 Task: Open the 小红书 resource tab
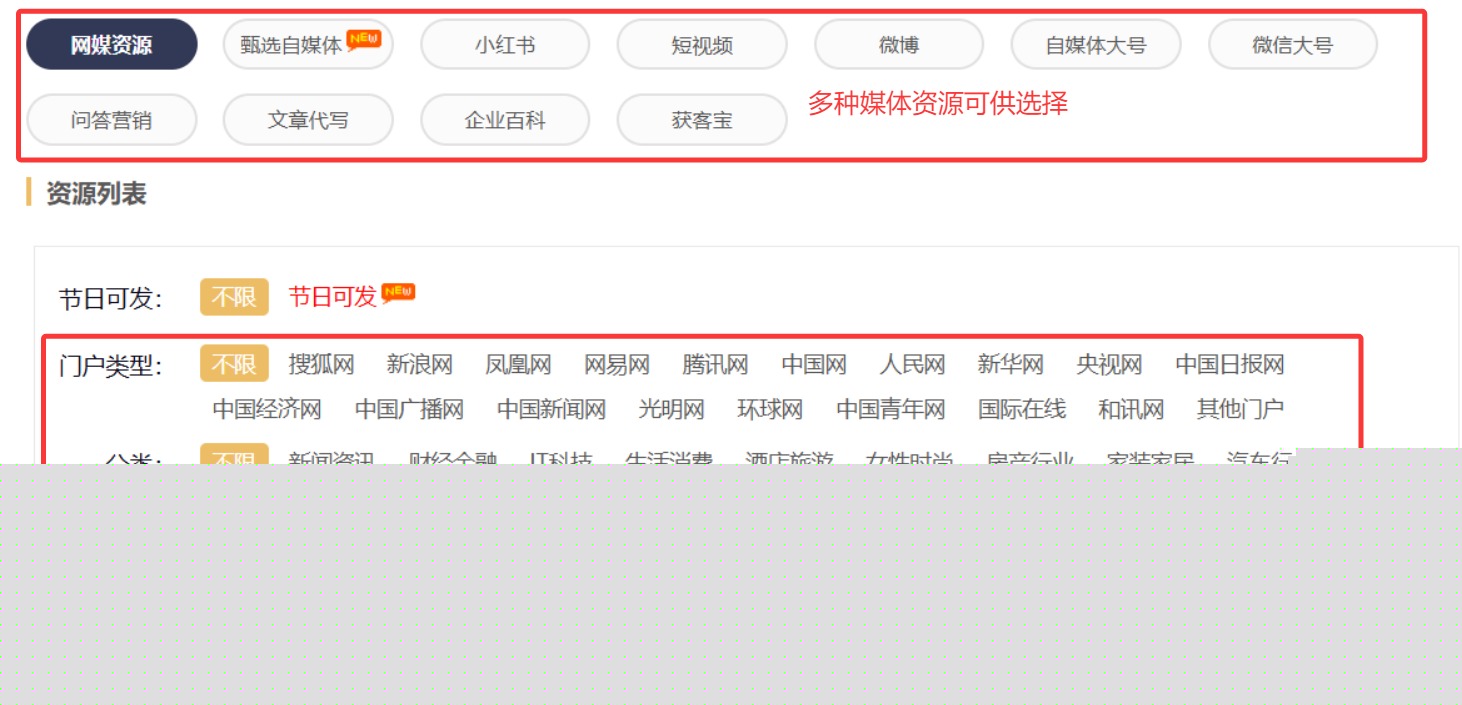point(505,45)
